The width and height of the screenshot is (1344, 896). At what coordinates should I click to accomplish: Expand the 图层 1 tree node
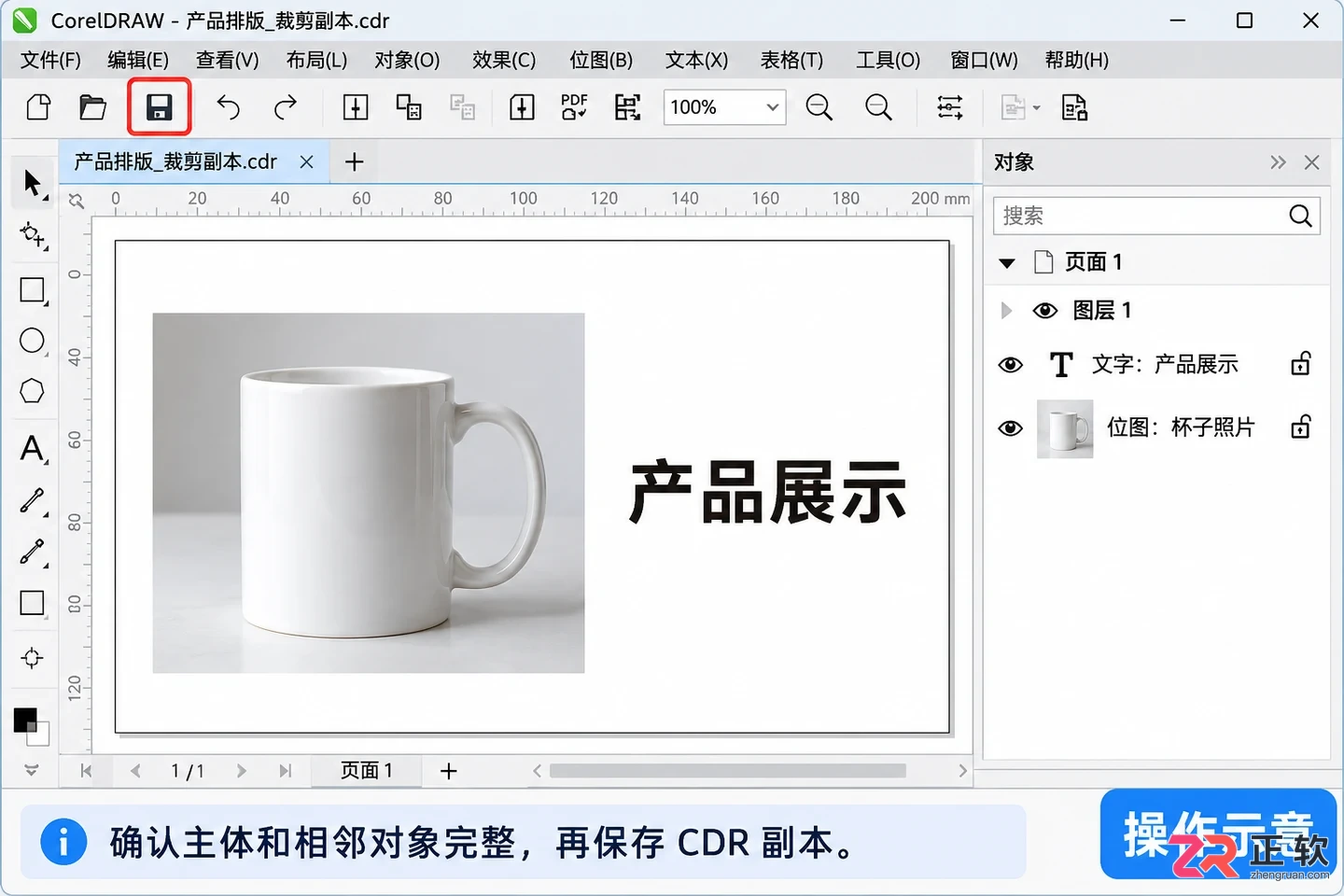click(1006, 311)
